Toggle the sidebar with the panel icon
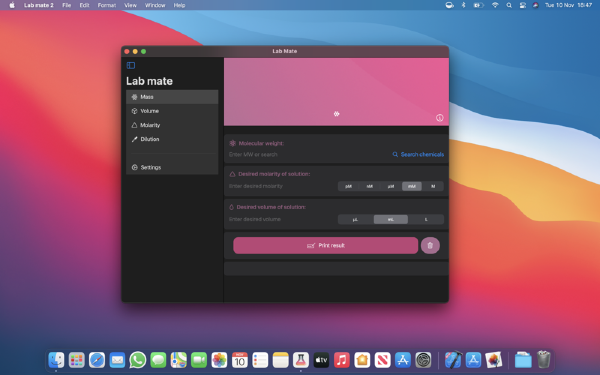Viewport: 600px width, 375px height. coord(131,65)
